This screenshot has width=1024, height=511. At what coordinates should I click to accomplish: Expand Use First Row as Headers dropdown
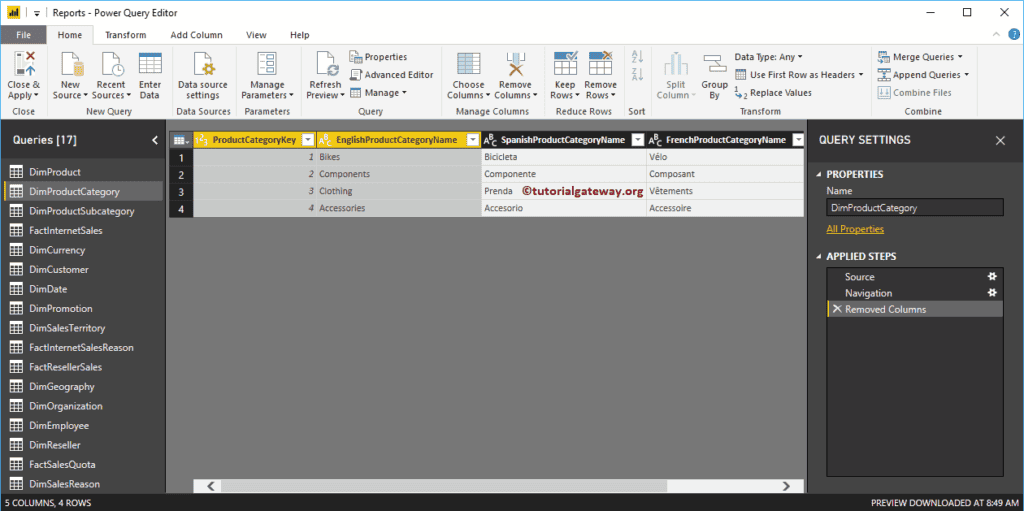click(x=861, y=74)
